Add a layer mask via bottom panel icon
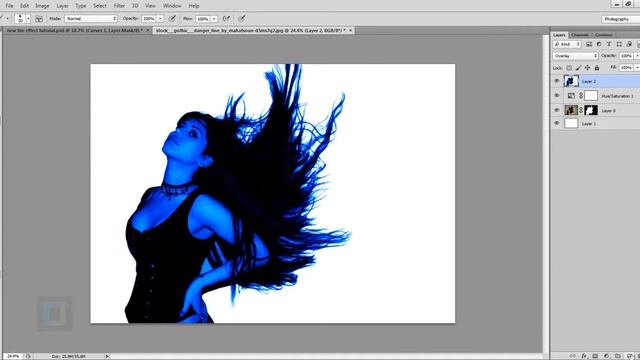Image resolution: width=640 pixels, height=360 pixels. point(595,356)
